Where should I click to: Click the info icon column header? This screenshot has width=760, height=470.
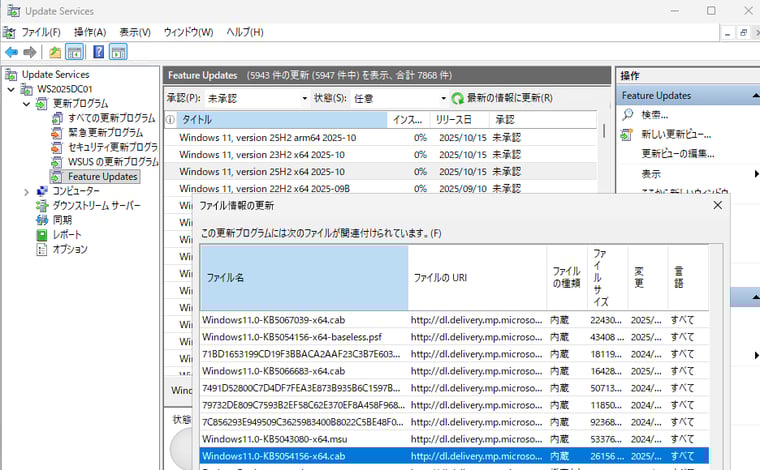point(170,120)
